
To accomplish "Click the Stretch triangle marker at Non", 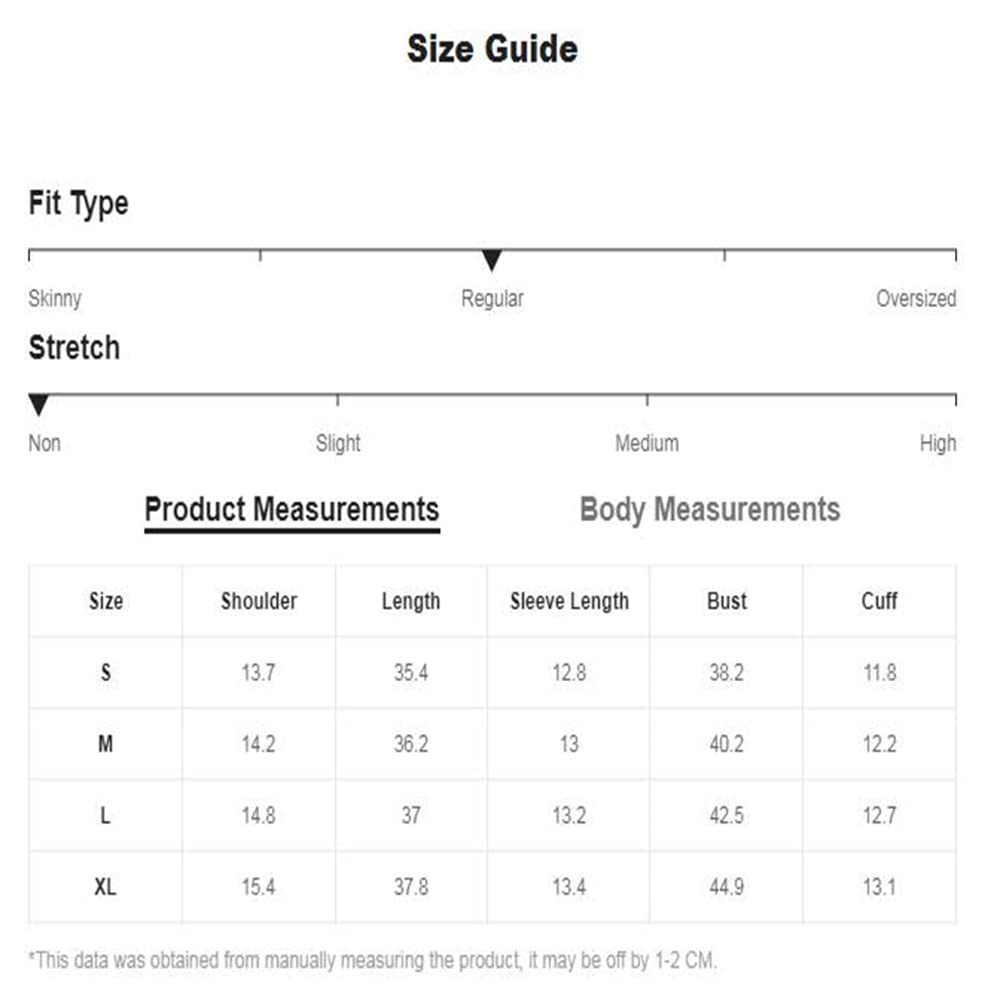I will (39, 405).
